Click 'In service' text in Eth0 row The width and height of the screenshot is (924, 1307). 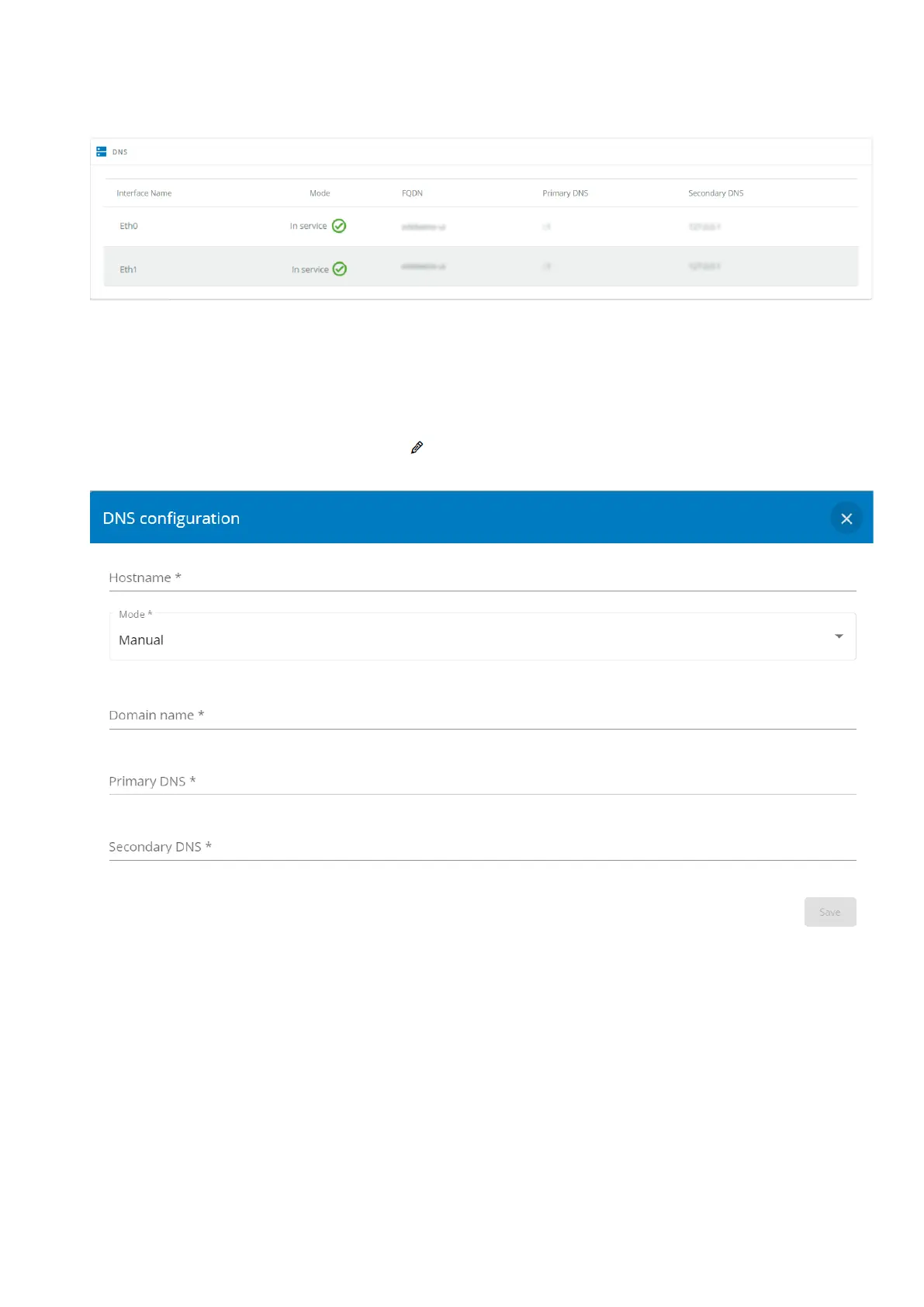(309, 226)
